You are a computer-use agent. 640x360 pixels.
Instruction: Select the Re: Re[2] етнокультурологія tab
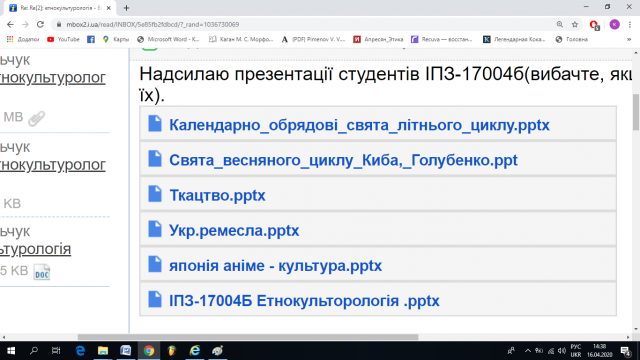tap(60, 8)
